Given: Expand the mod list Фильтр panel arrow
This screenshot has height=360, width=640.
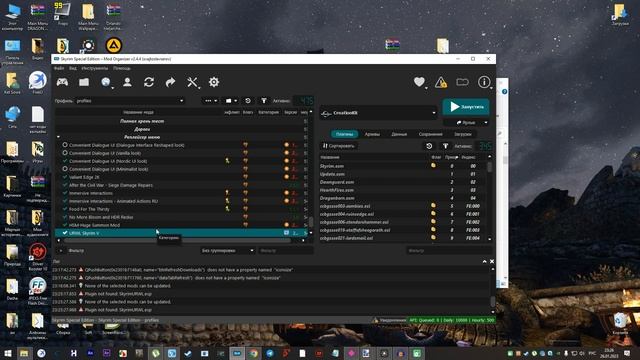Looking at the screenshot, I should (61, 251).
